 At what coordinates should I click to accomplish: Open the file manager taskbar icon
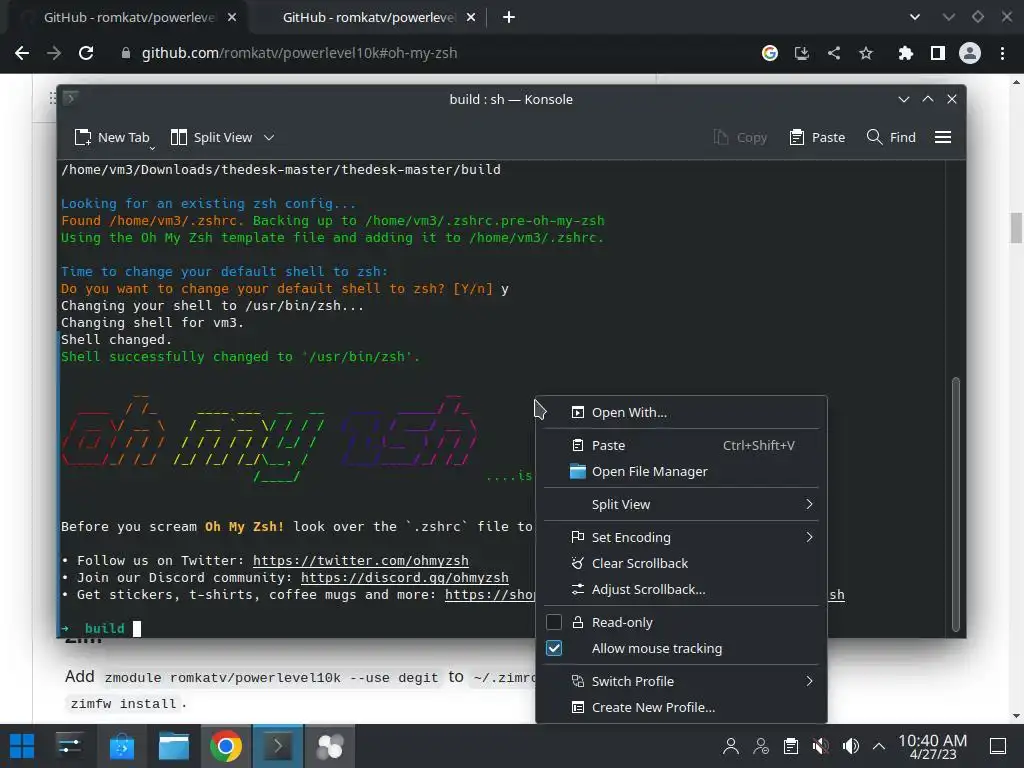click(x=174, y=746)
